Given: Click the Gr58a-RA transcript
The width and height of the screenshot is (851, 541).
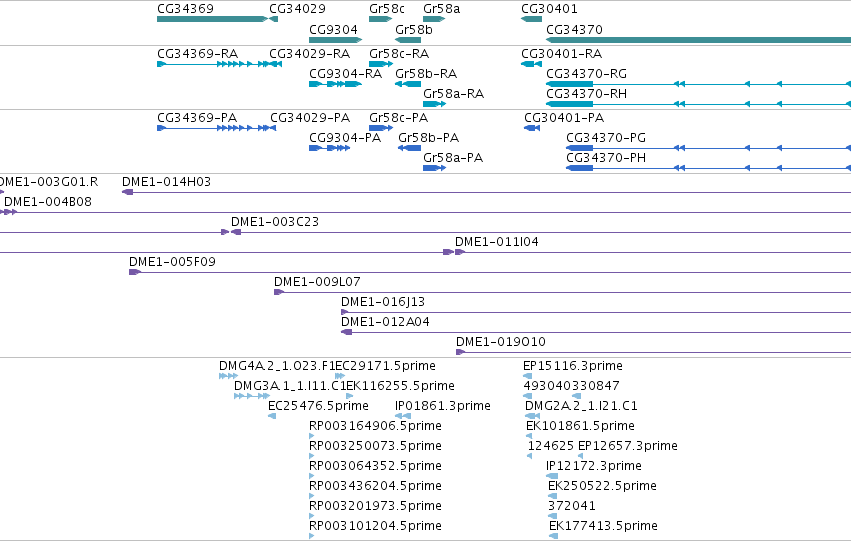Looking at the screenshot, I should point(434,104).
